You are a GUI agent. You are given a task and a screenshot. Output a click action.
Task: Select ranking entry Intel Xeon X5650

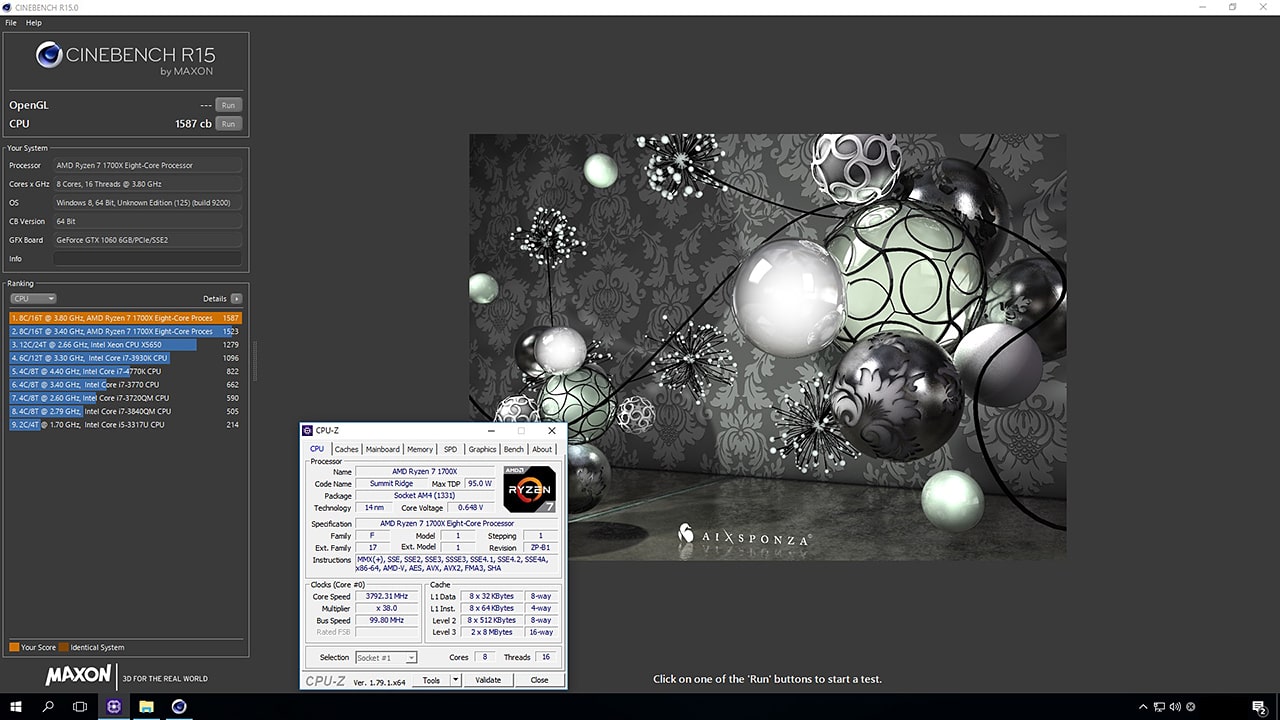(126, 344)
